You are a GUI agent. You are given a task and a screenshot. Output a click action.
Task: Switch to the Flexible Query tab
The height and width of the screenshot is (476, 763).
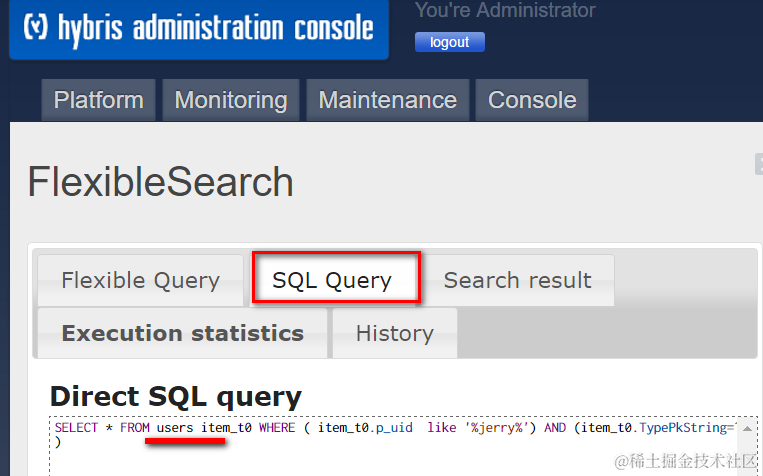140,280
